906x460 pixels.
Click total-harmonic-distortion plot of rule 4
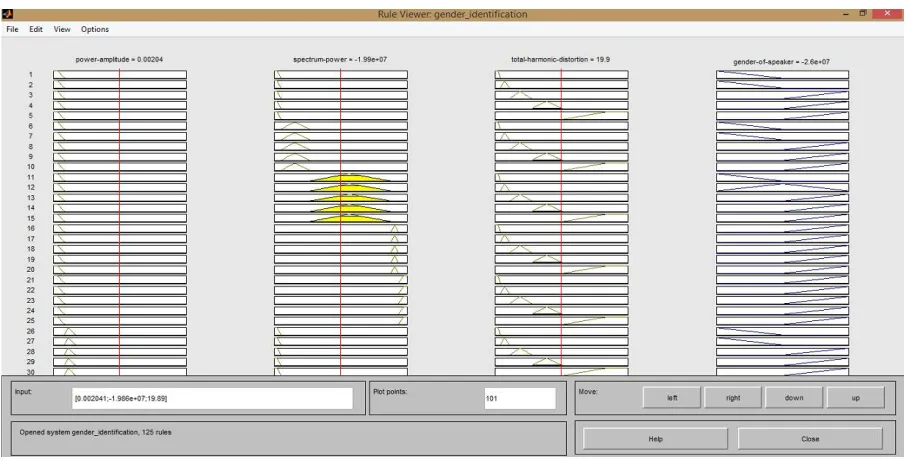coord(561,106)
